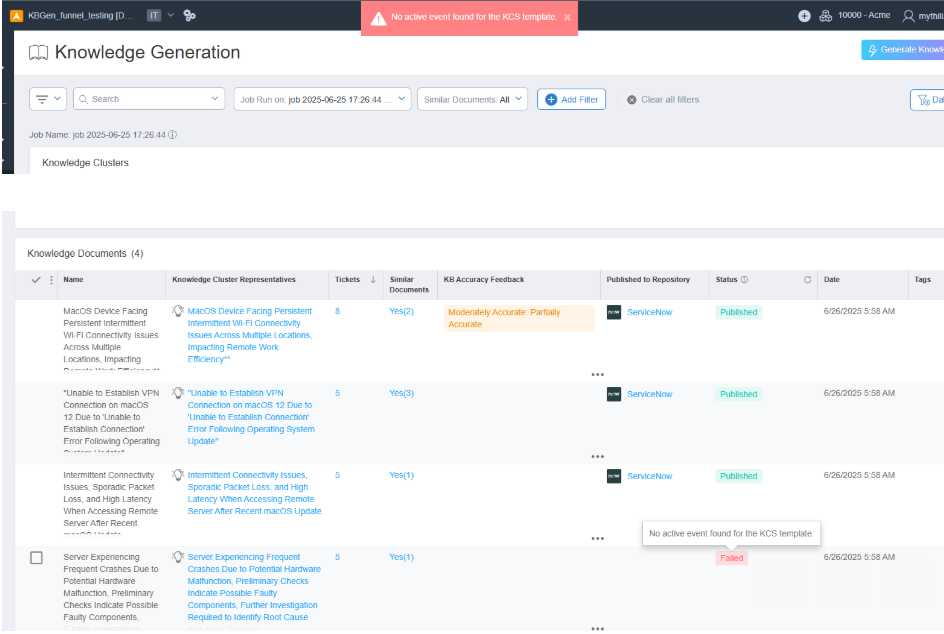Click Published status on MacOS Wi-Fi row
Image resolution: width=944 pixels, height=634 pixels.
739,312
